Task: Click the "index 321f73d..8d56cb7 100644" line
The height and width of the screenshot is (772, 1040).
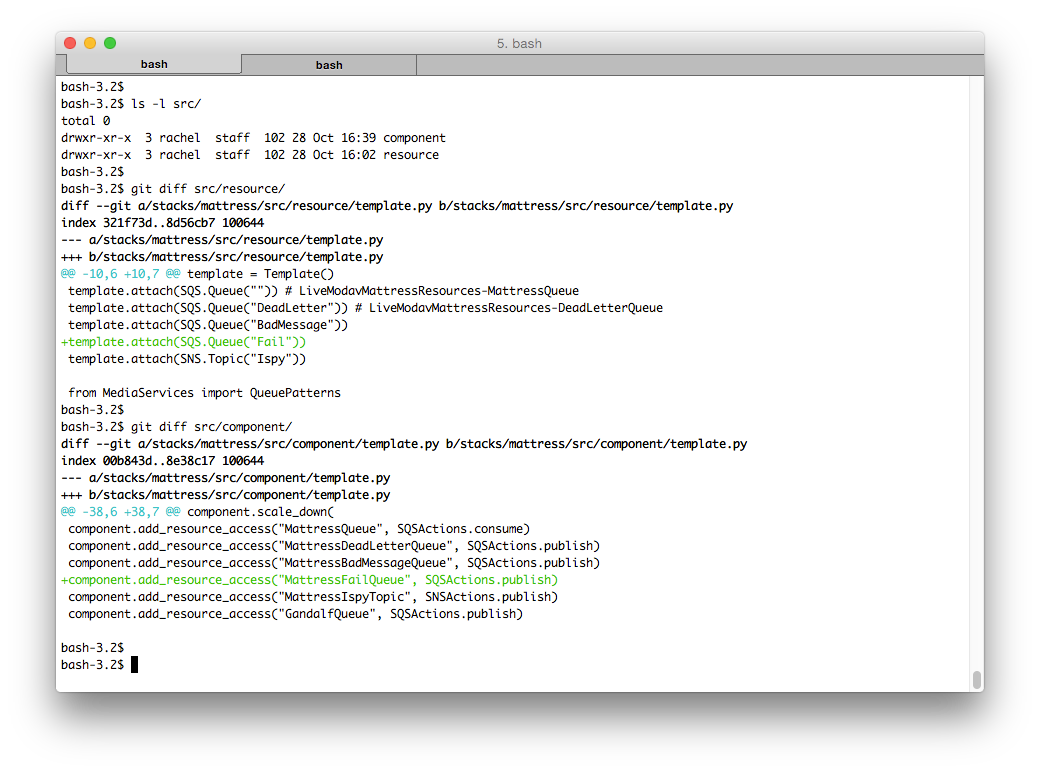Action: 162,223
